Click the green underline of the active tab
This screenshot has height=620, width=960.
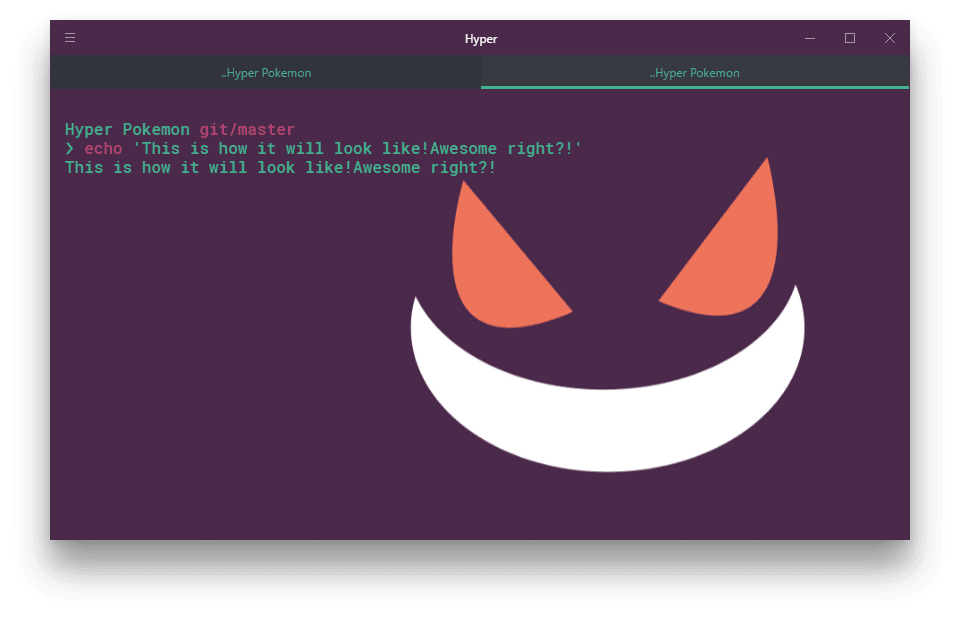pyautogui.click(x=694, y=86)
